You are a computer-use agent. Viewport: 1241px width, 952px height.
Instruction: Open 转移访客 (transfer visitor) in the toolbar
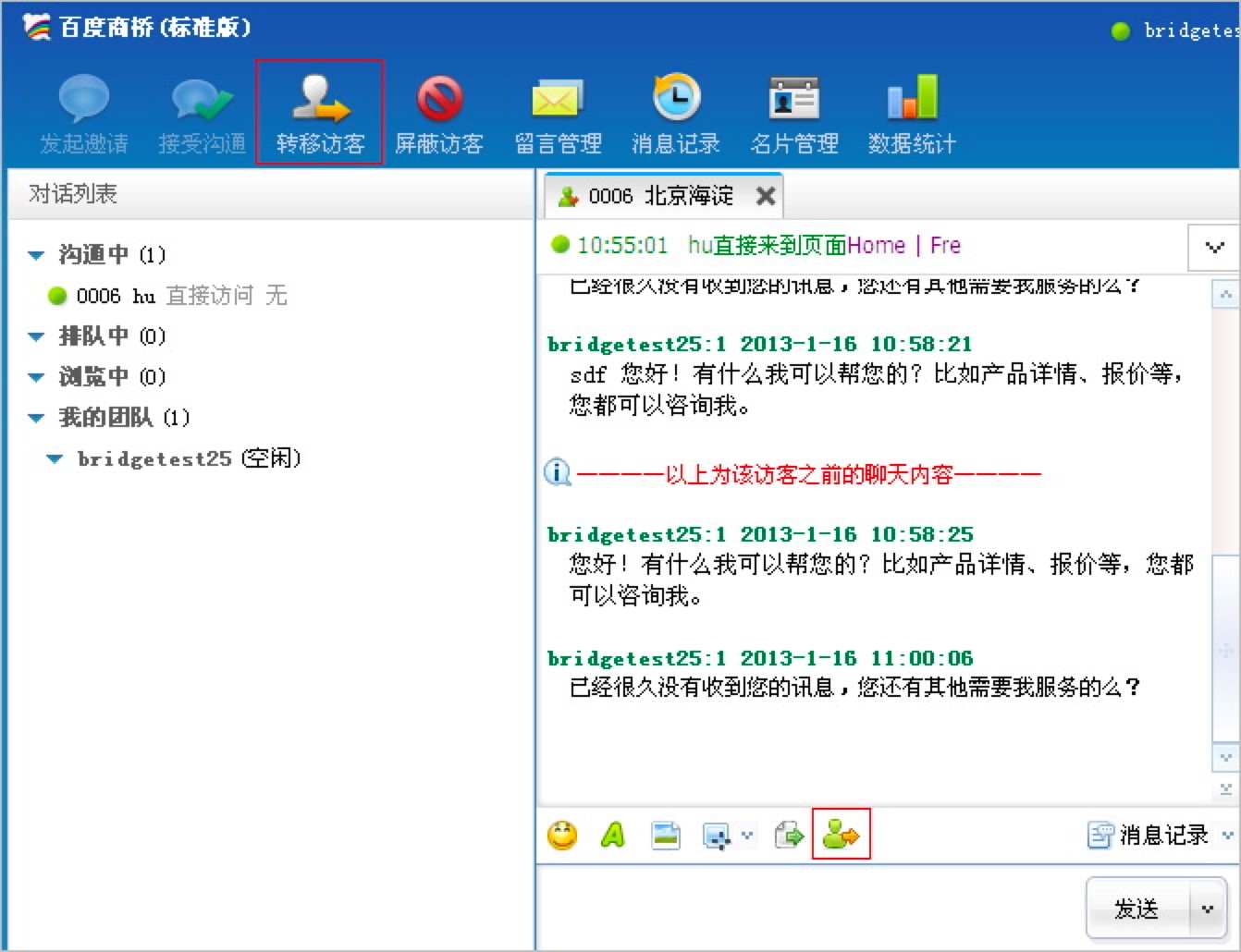318,111
